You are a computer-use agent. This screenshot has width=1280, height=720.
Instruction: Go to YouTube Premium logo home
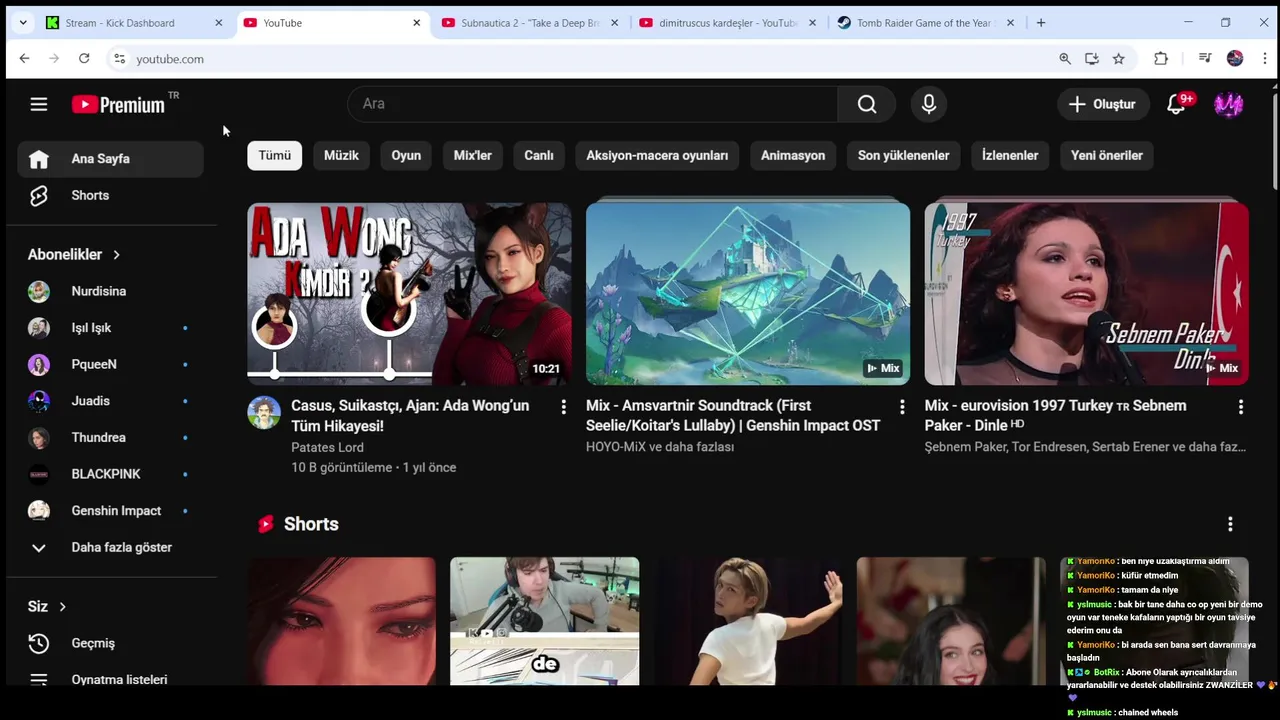(118, 104)
